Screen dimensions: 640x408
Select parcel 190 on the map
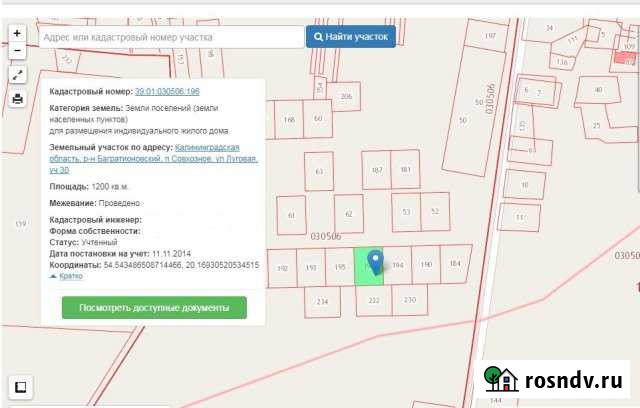[x=426, y=264]
